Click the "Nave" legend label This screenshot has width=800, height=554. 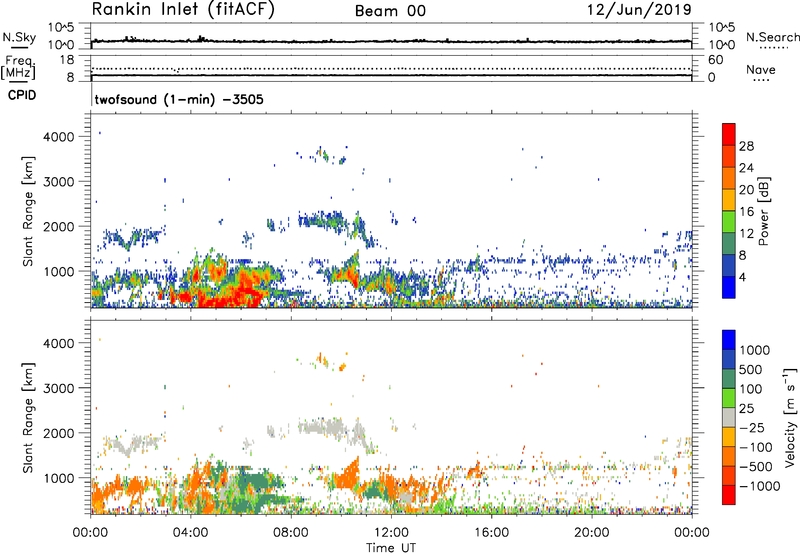tap(761, 70)
